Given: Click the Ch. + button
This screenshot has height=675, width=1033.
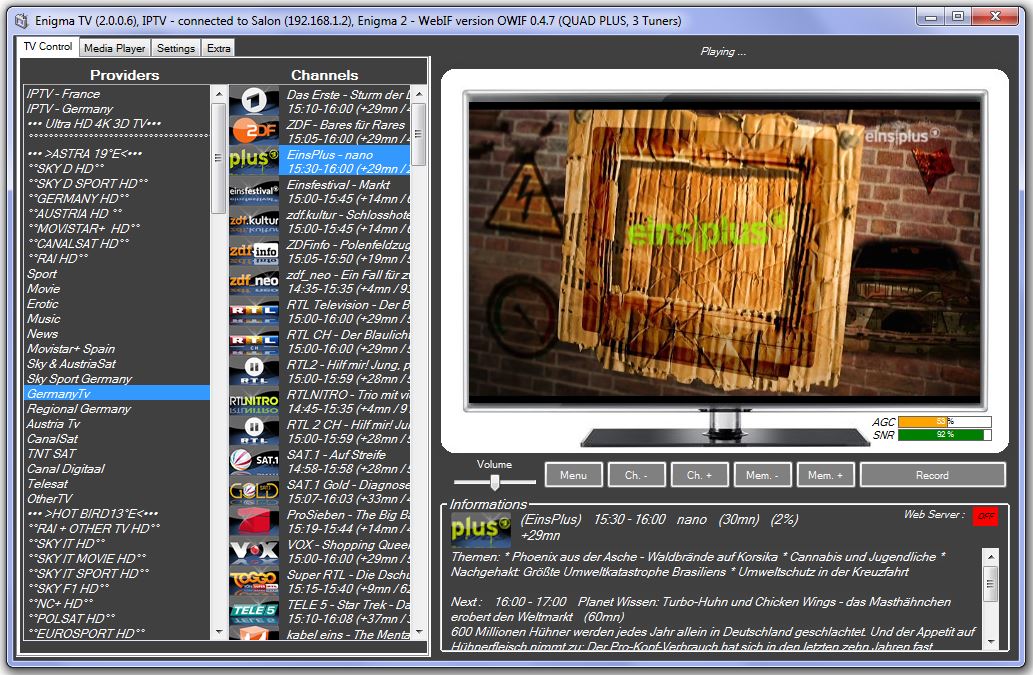Looking at the screenshot, I should (700, 475).
